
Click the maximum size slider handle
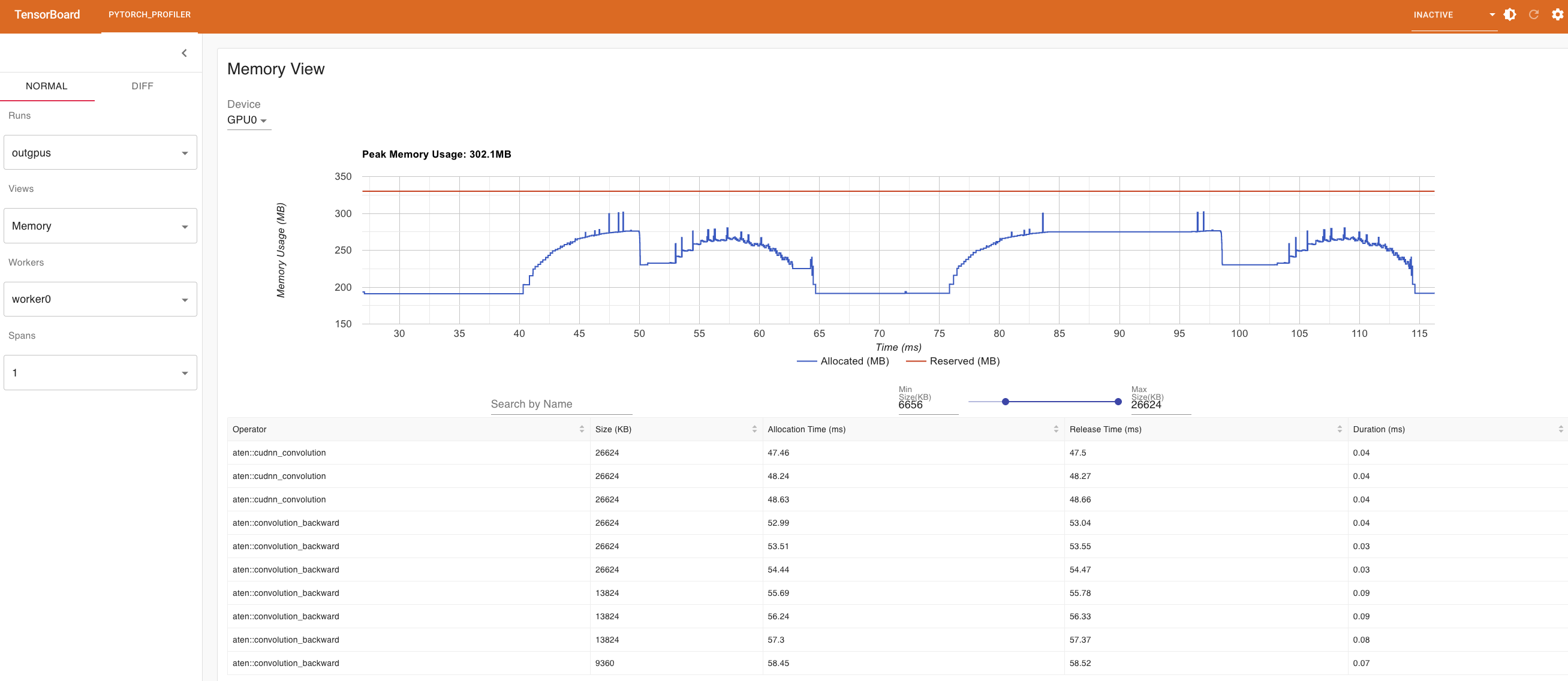click(x=1118, y=402)
